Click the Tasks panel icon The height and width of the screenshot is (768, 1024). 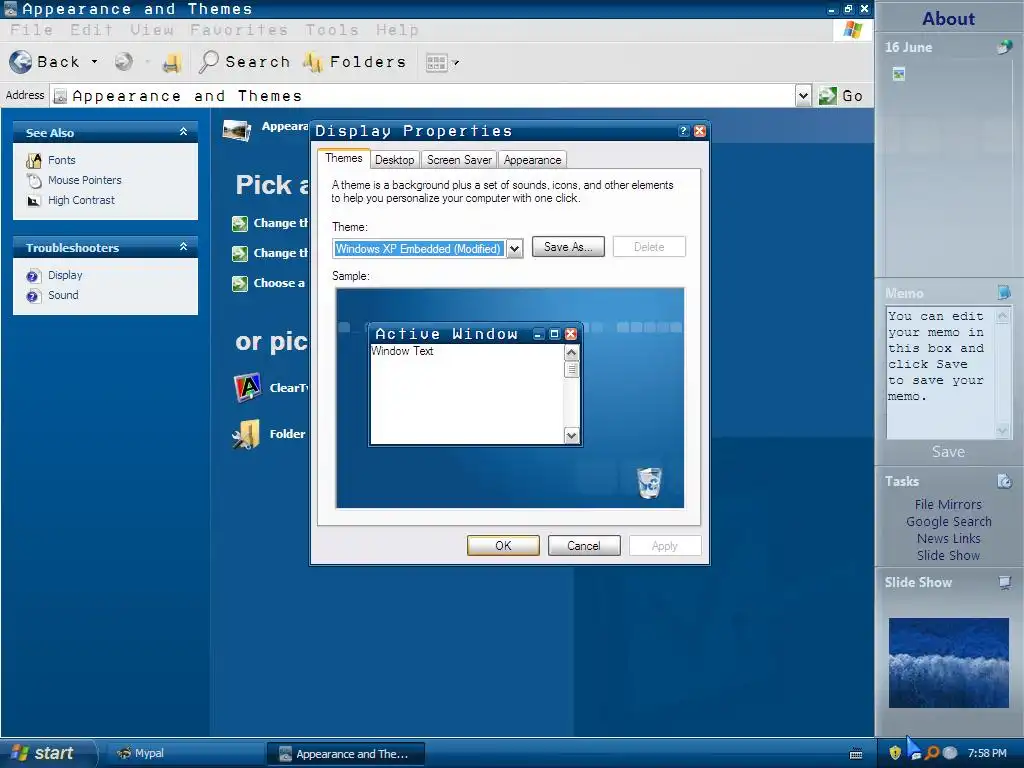(1004, 481)
